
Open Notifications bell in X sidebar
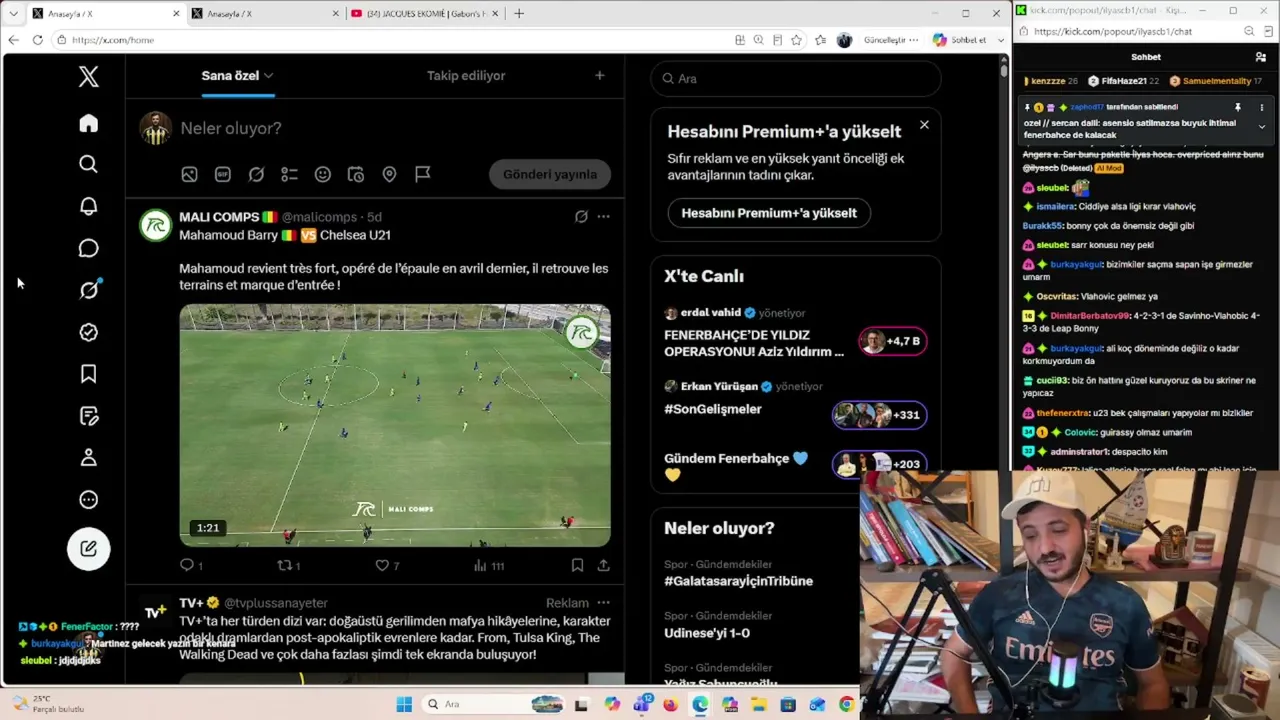point(89,206)
